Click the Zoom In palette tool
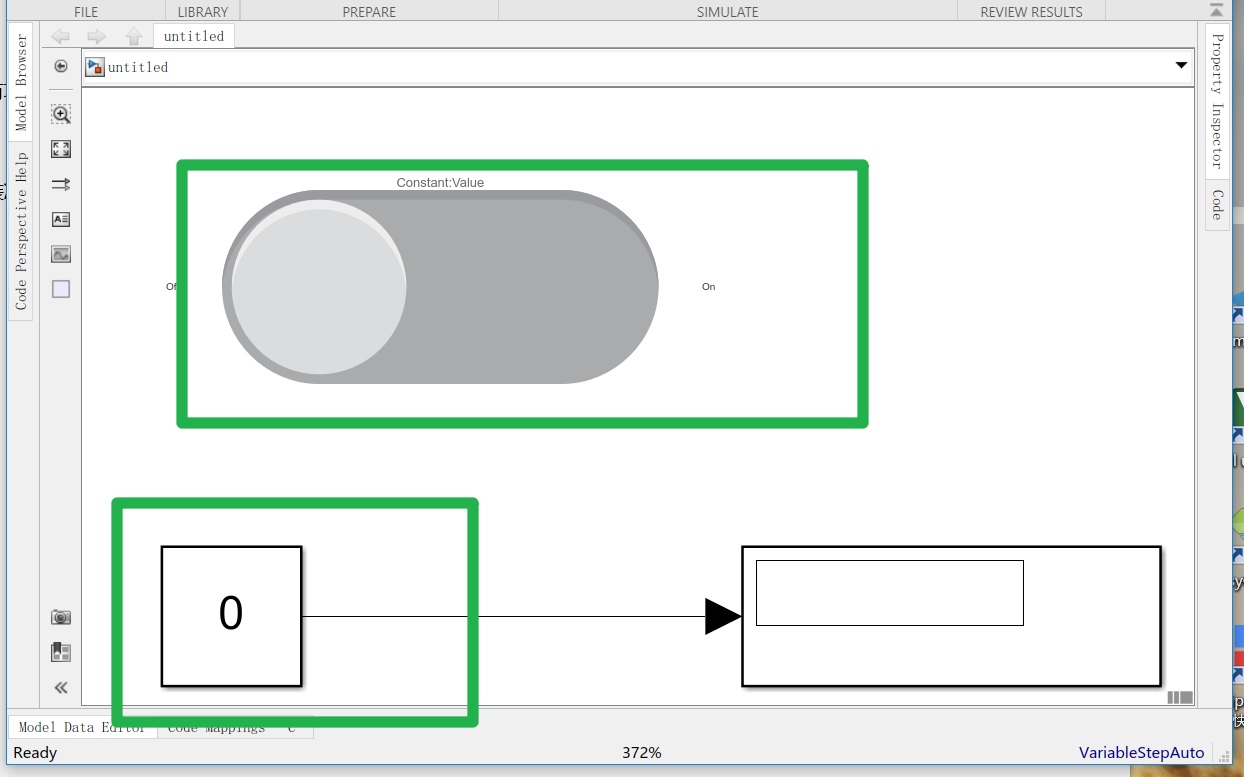This screenshot has width=1244, height=777. click(61, 114)
